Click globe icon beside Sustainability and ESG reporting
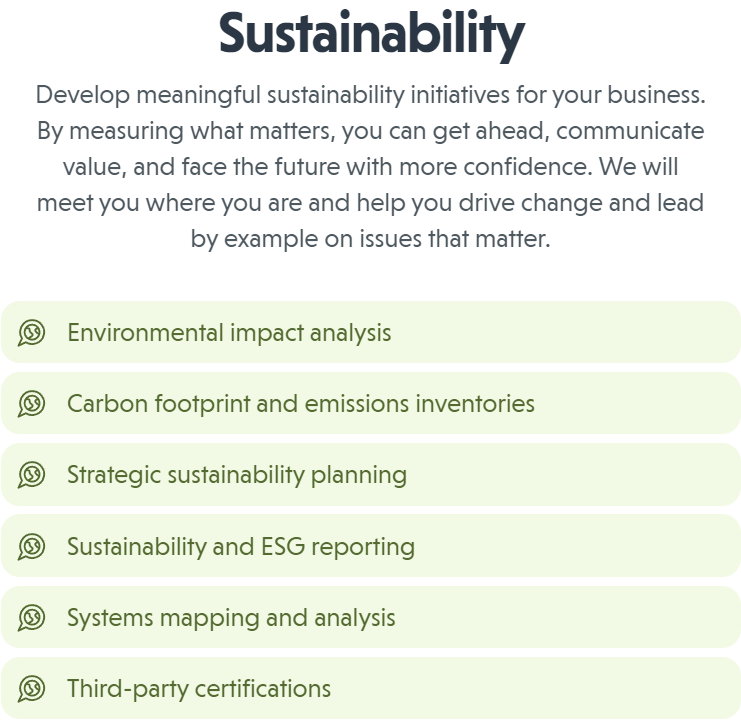Image resolution: width=741 pixels, height=726 pixels. pyautogui.click(x=32, y=547)
